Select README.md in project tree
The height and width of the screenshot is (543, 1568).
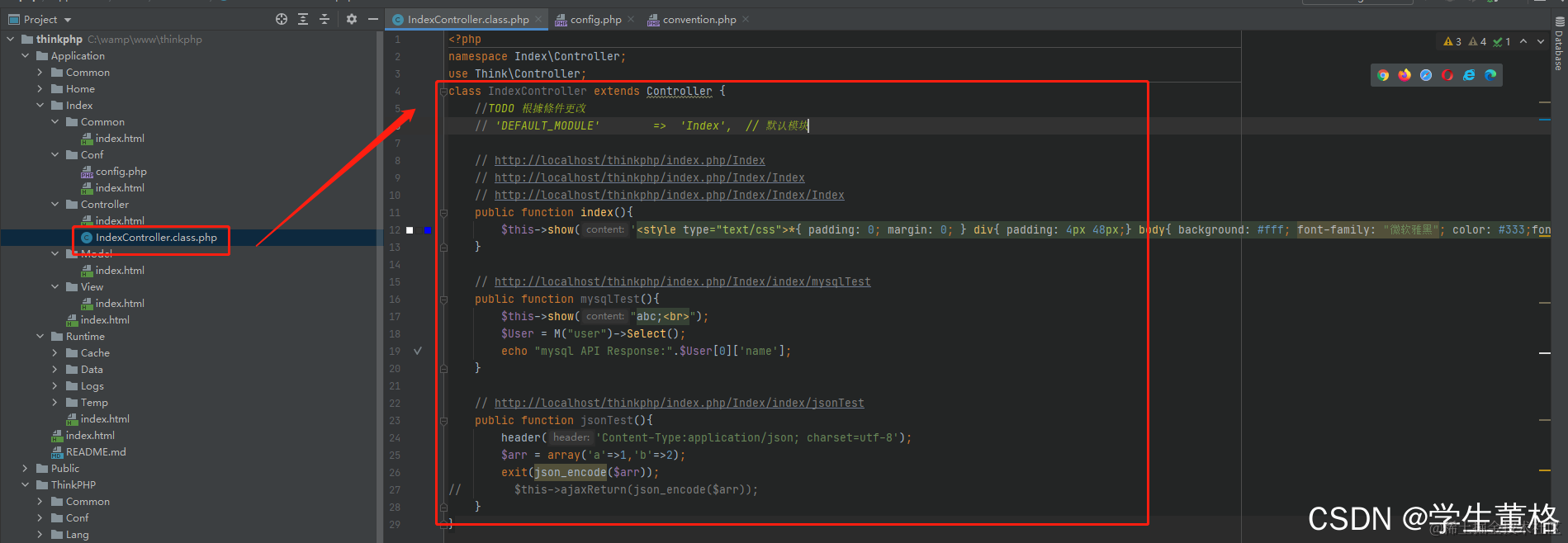click(96, 451)
